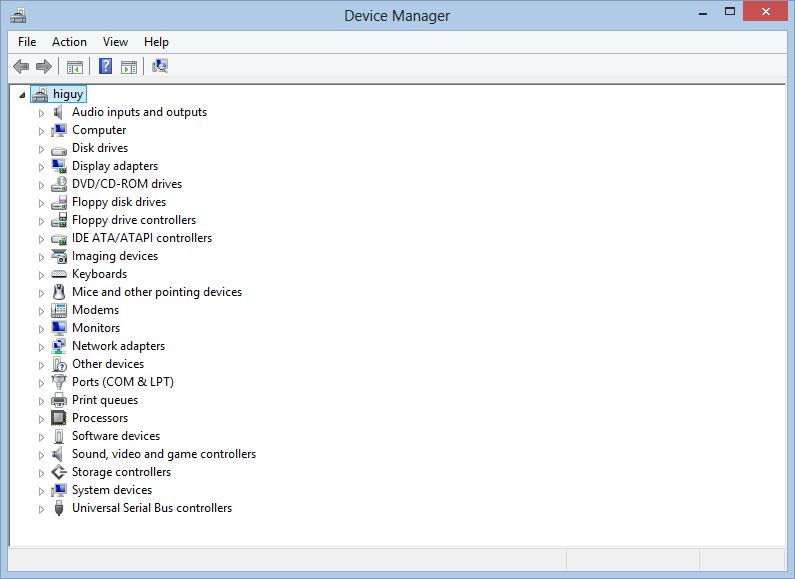Click the Disk drives icon
This screenshot has height=579, width=795.
(x=59, y=150)
